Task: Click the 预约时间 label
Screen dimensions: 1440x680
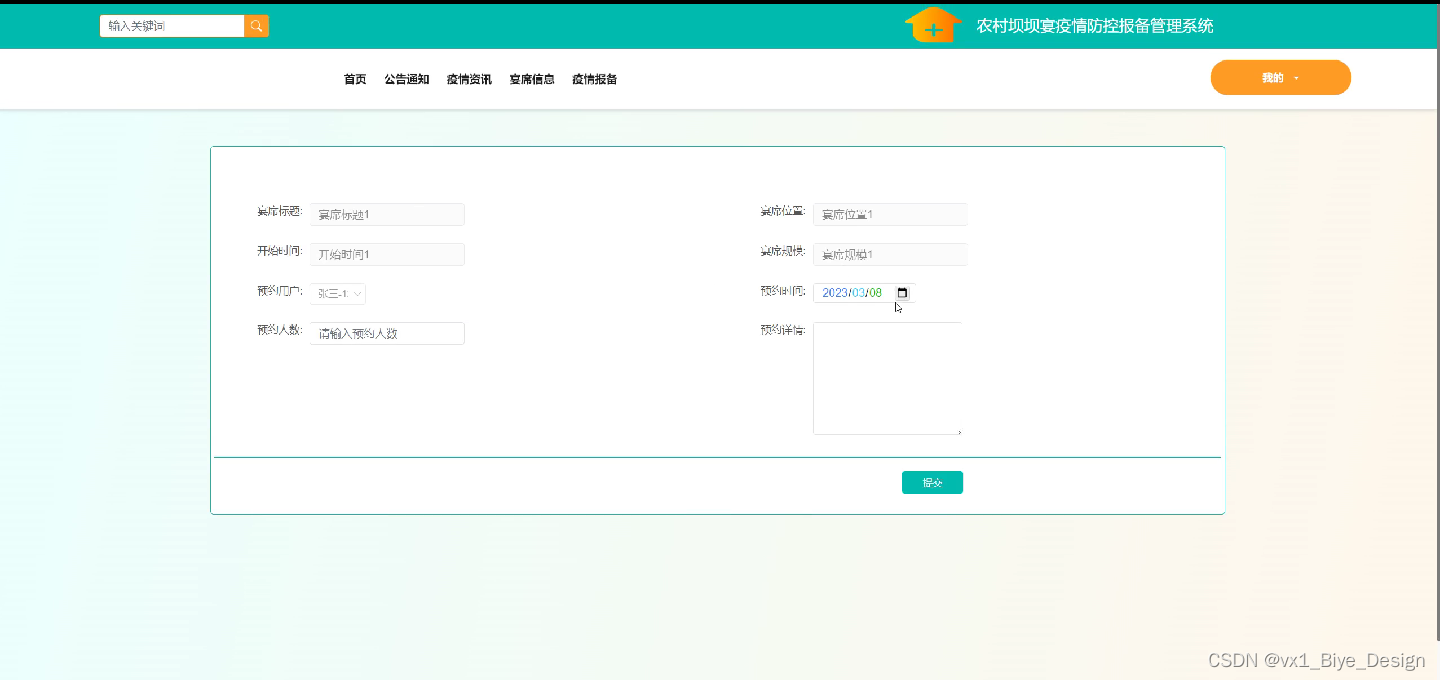Action: (783, 291)
